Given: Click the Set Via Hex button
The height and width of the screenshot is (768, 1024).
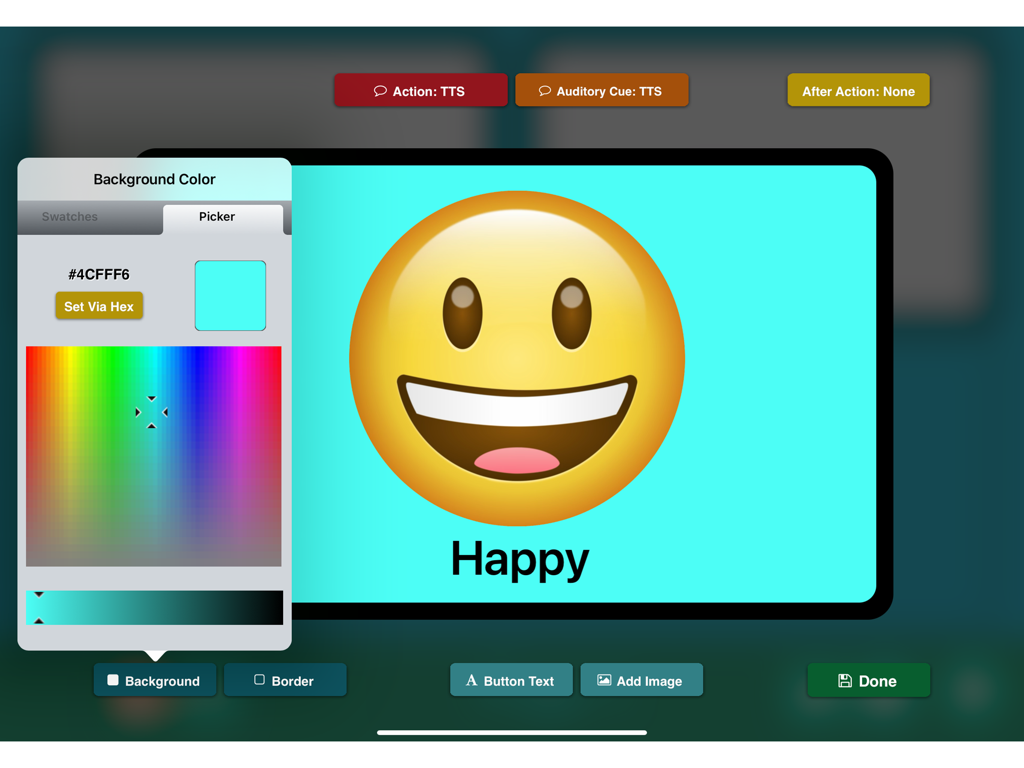Looking at the screenshot, I should [x=99, y=306].
